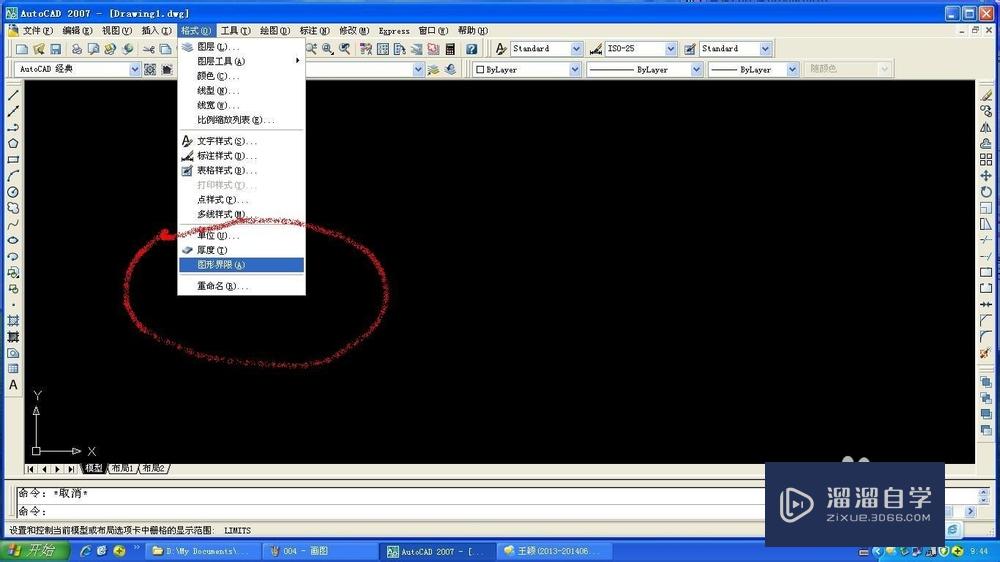Open the 工具 menu
1000x562 pixels.
(x=235, y=31)
